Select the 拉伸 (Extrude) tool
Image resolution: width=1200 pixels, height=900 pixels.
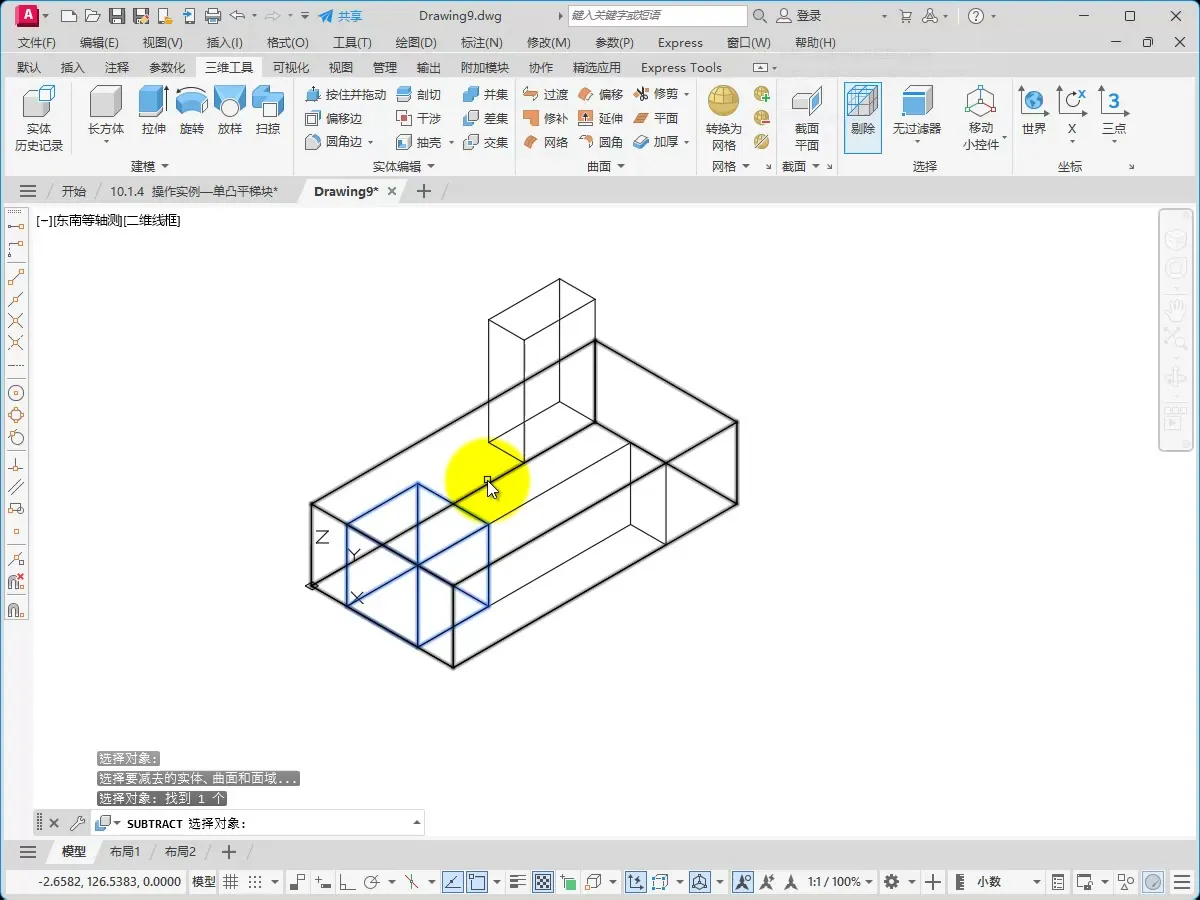(153, 108)
